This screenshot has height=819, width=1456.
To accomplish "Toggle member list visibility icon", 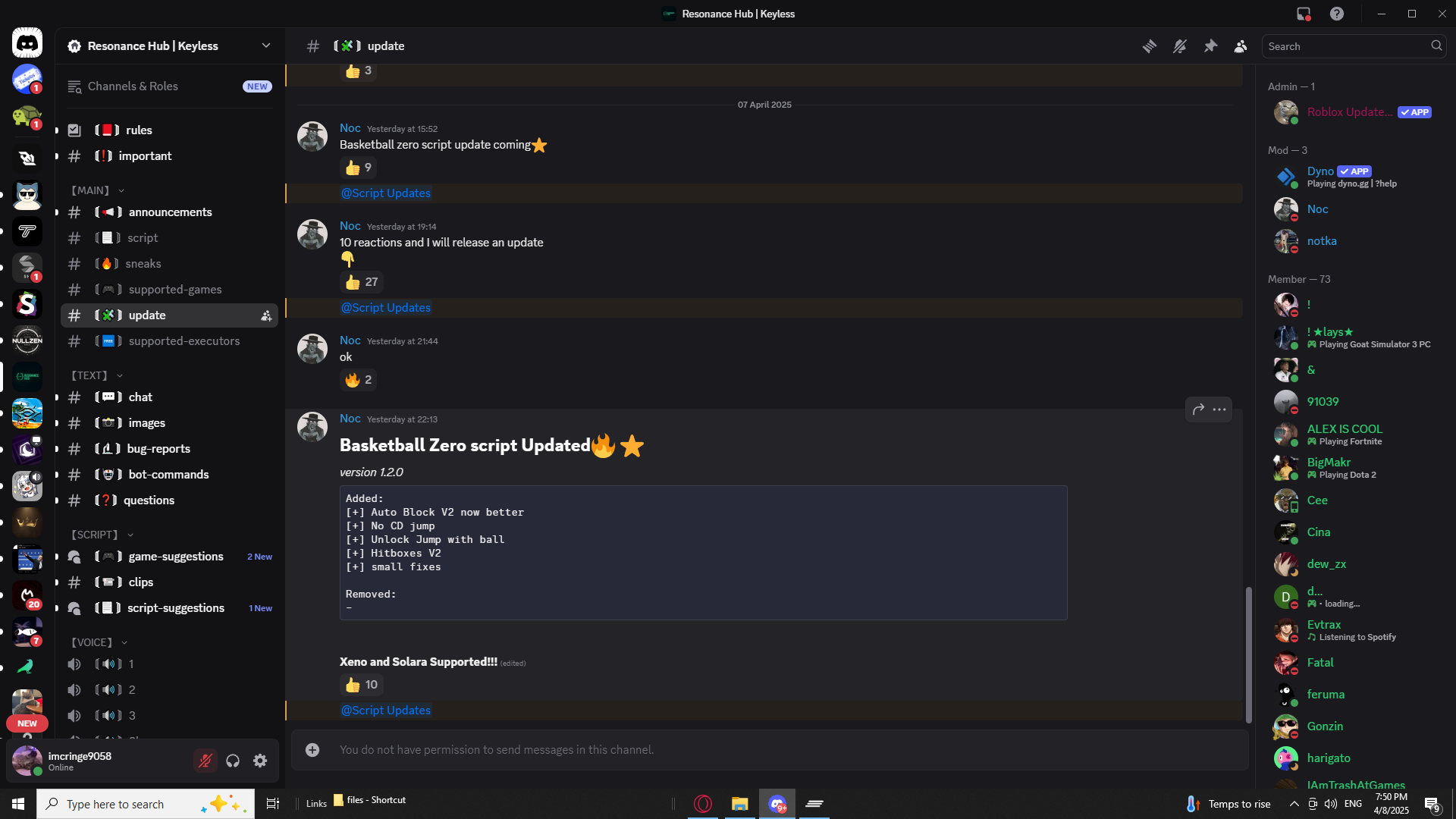I will (x=1241, y=46).
